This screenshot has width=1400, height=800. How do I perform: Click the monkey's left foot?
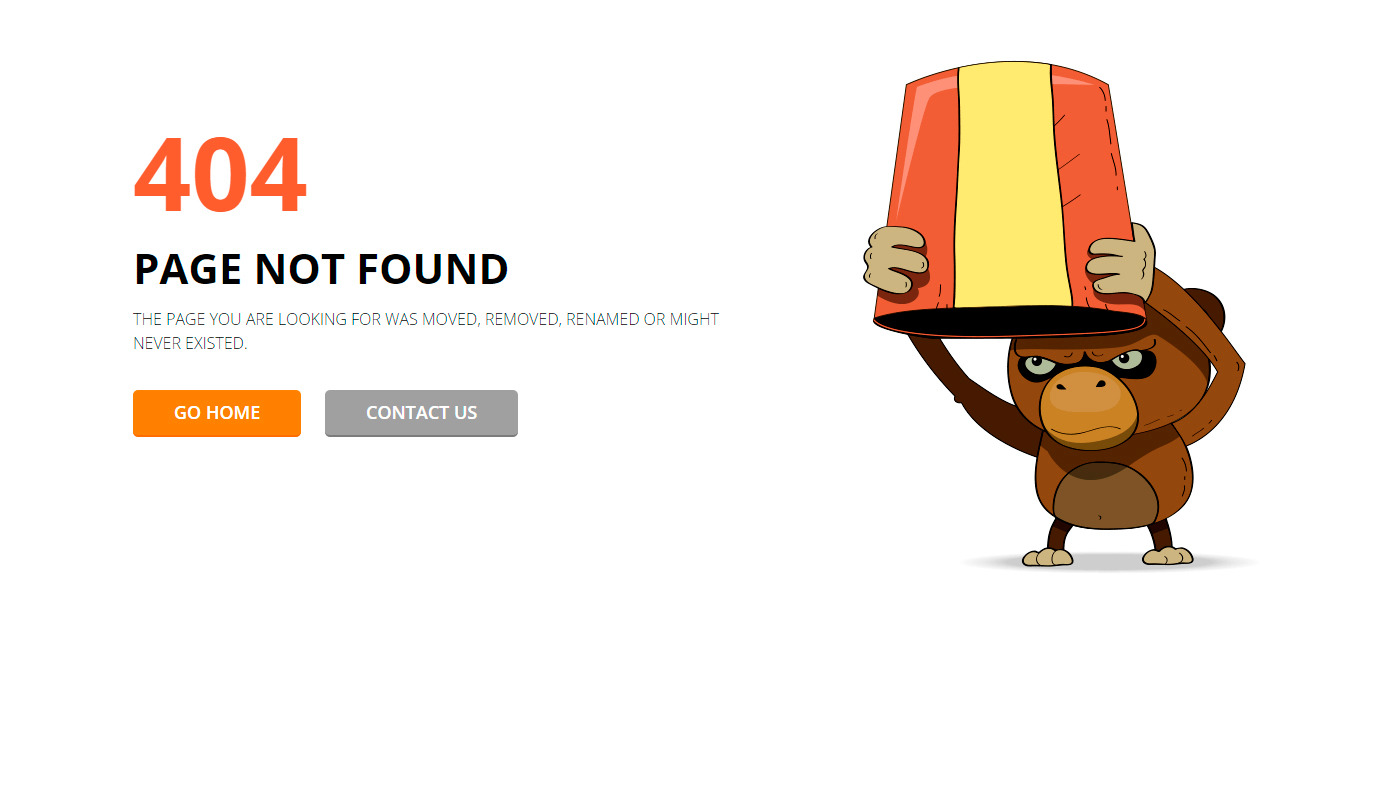coord(1046,556)
